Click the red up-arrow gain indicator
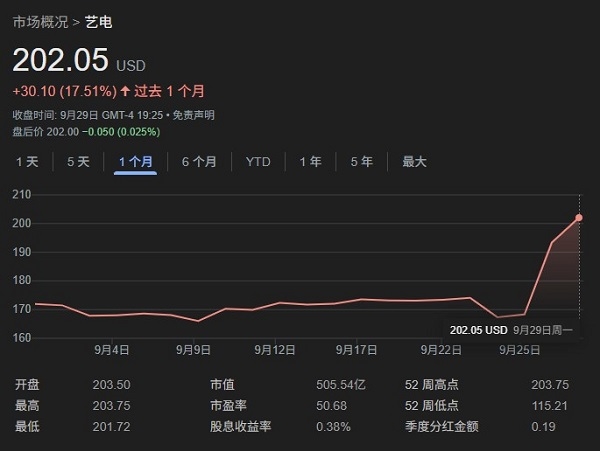 tap(125, 92)
